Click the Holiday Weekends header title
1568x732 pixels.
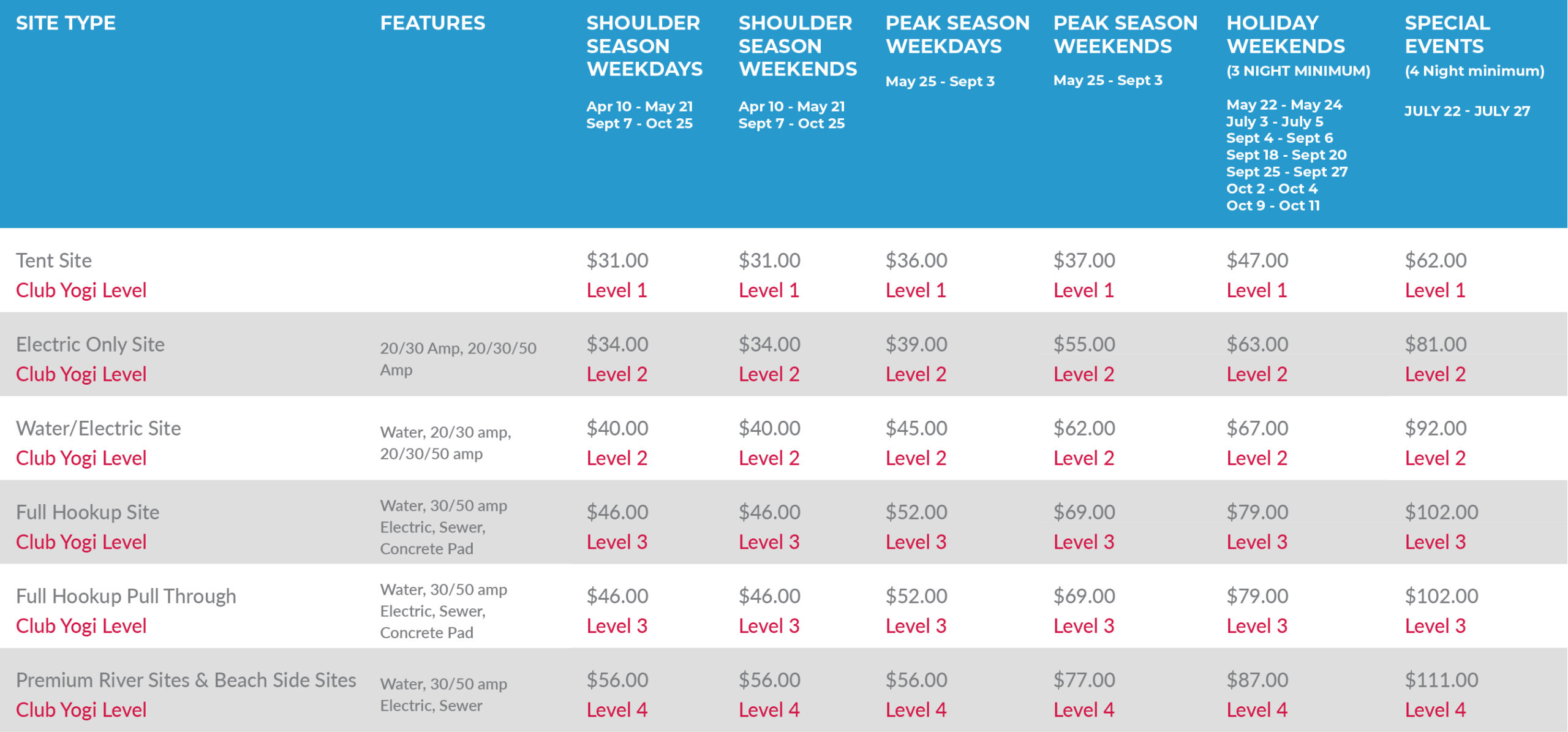point(1285,34)
